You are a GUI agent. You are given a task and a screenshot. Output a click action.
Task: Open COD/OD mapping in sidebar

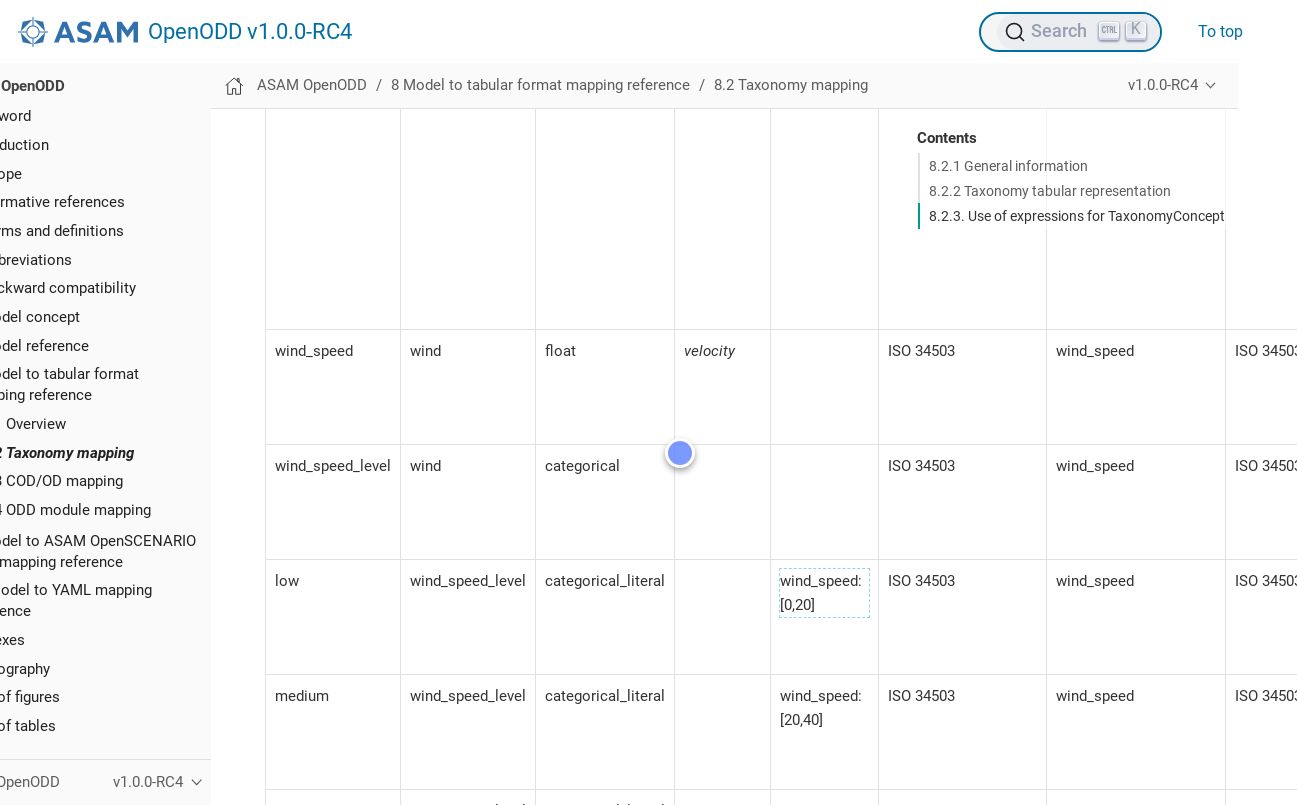click(64, 481)
